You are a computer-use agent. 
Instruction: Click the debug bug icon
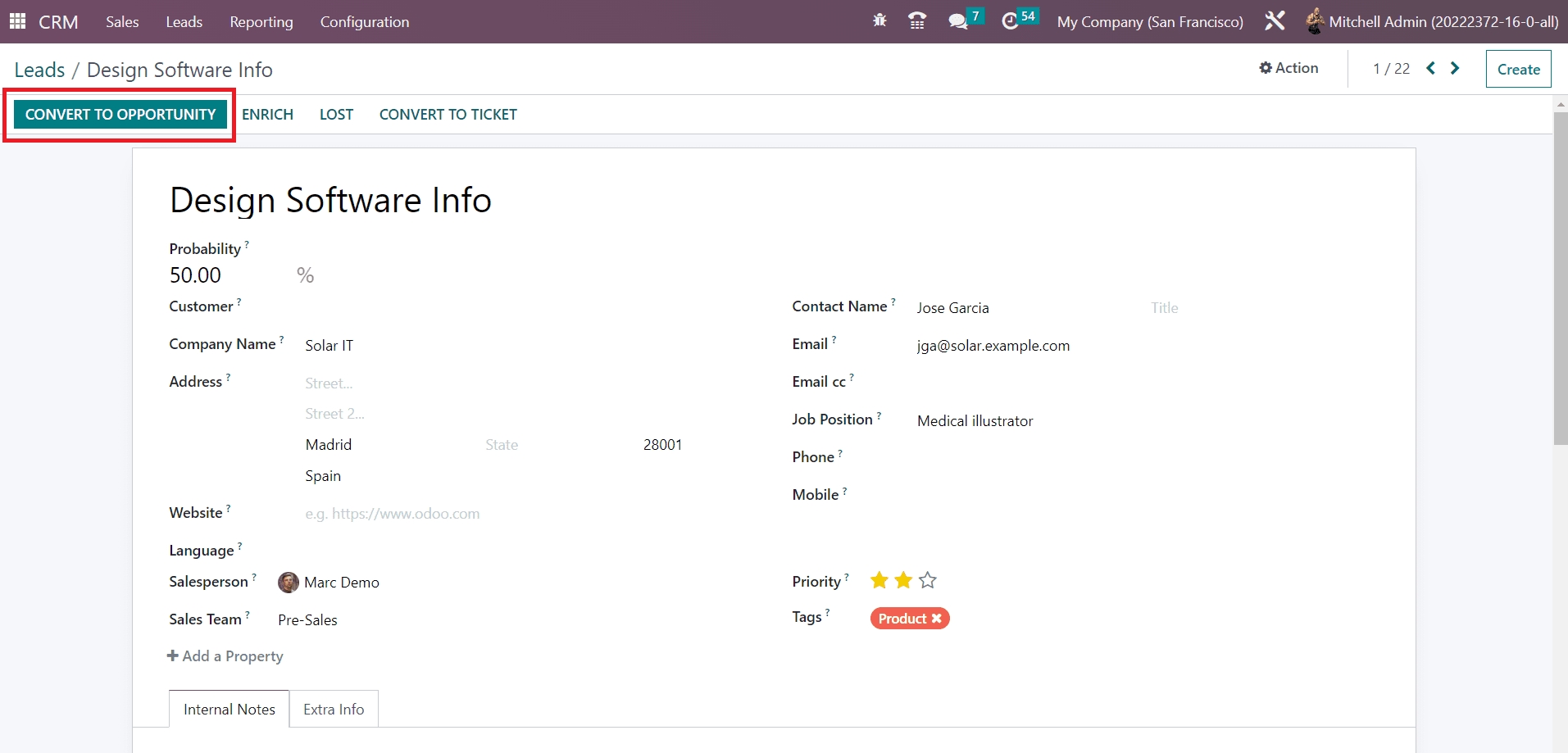[879, 21]
